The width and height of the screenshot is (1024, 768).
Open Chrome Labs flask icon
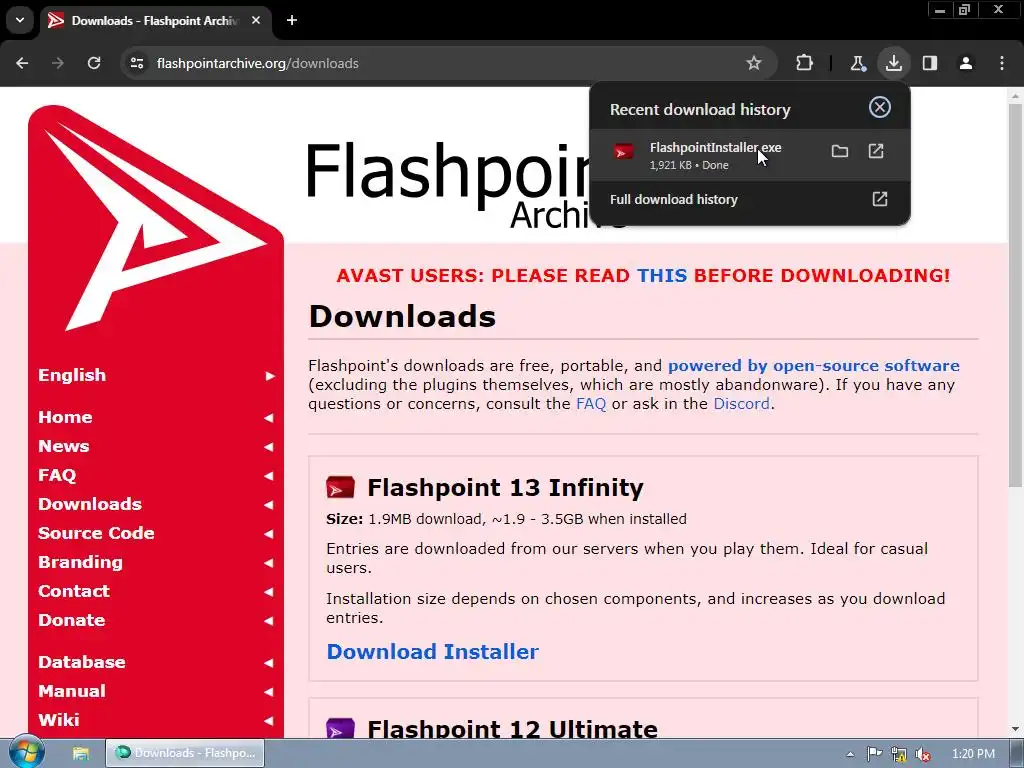pyautogui.click(x=857, y=63)
